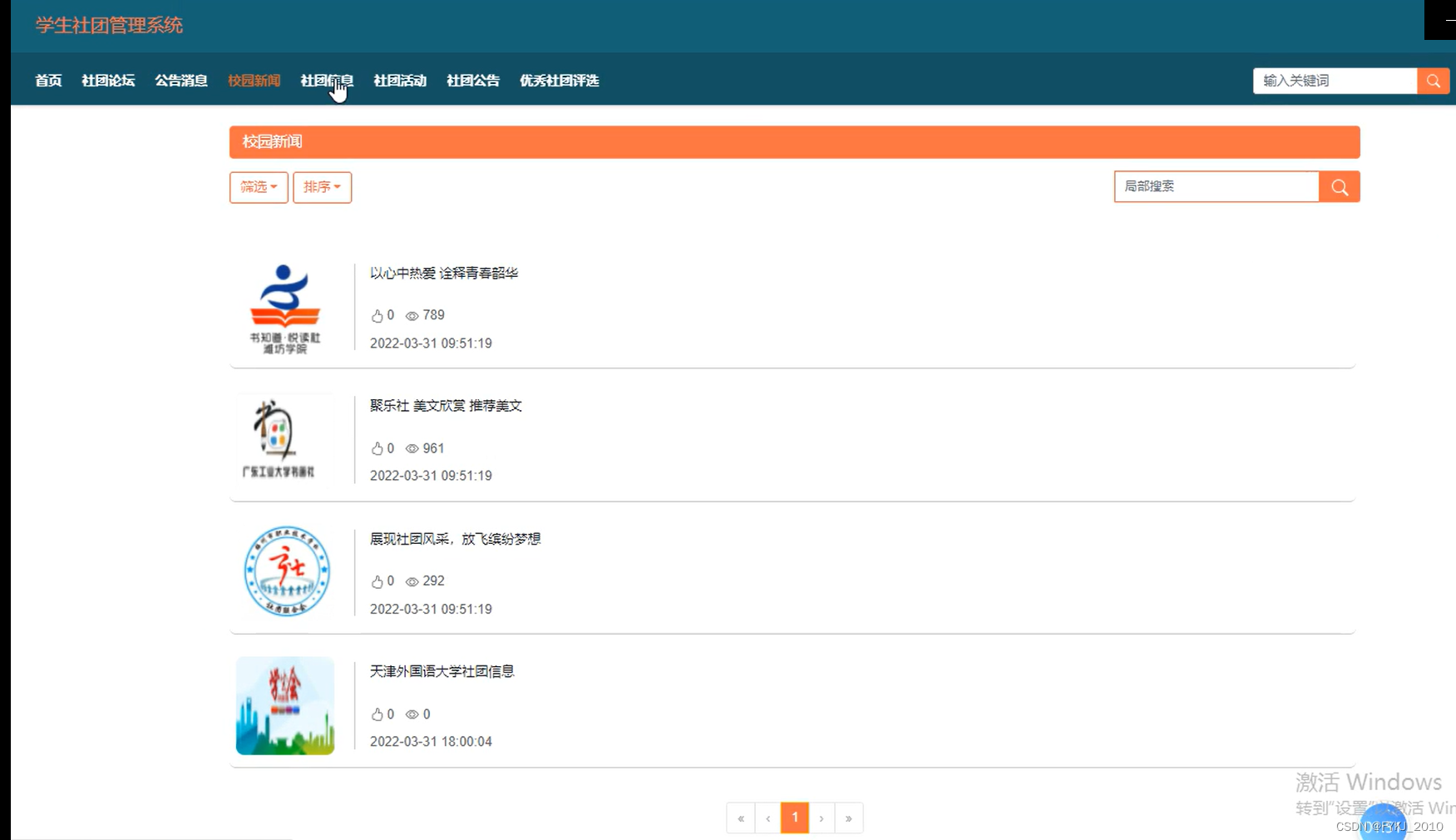Viewport: 1456px width, 840px height.
Task: Open the 筛选 filter dropdown
Action: tap(258, 187)
